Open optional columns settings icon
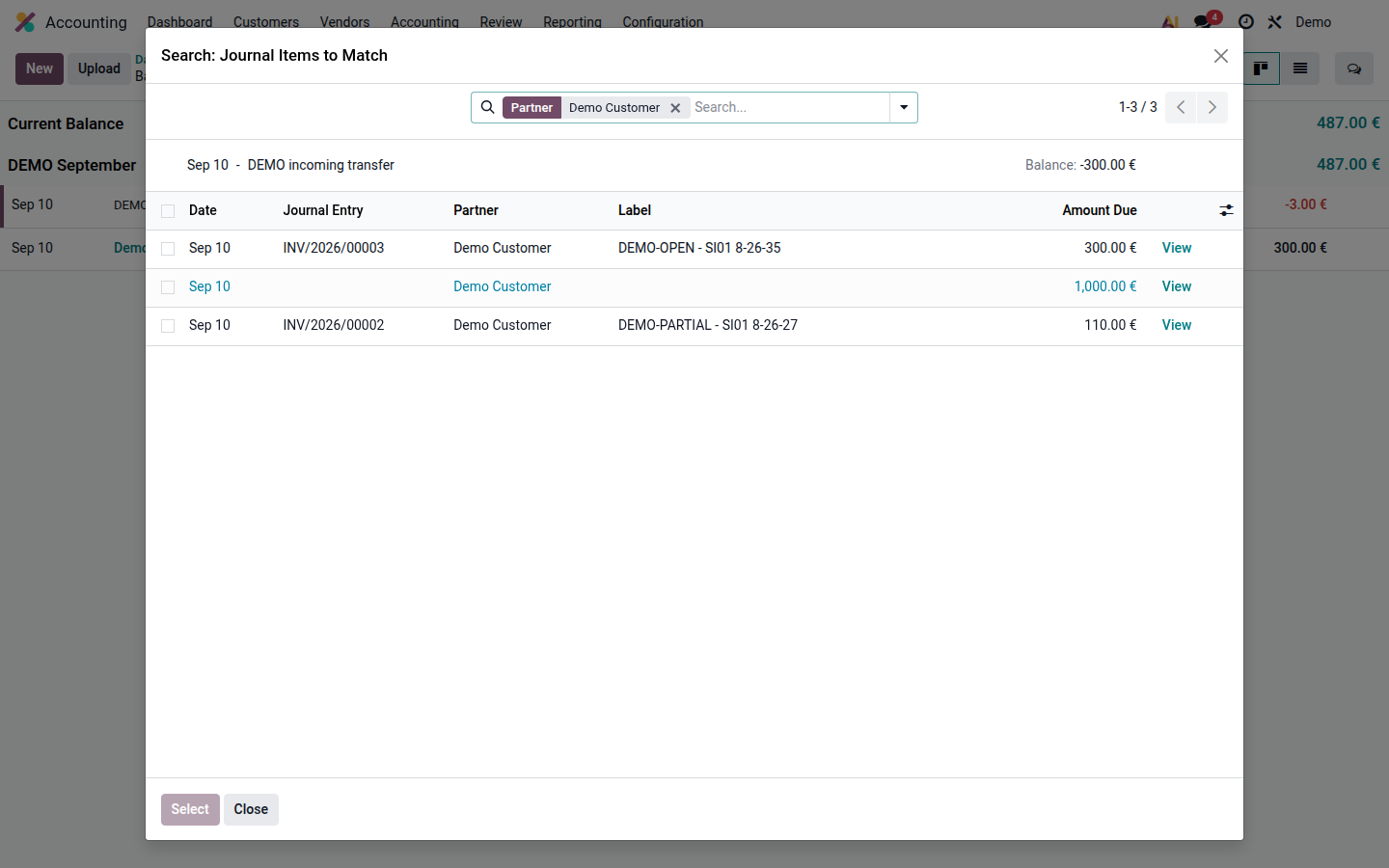This screenshot has height=868, width=1389. pos(1226,210)
